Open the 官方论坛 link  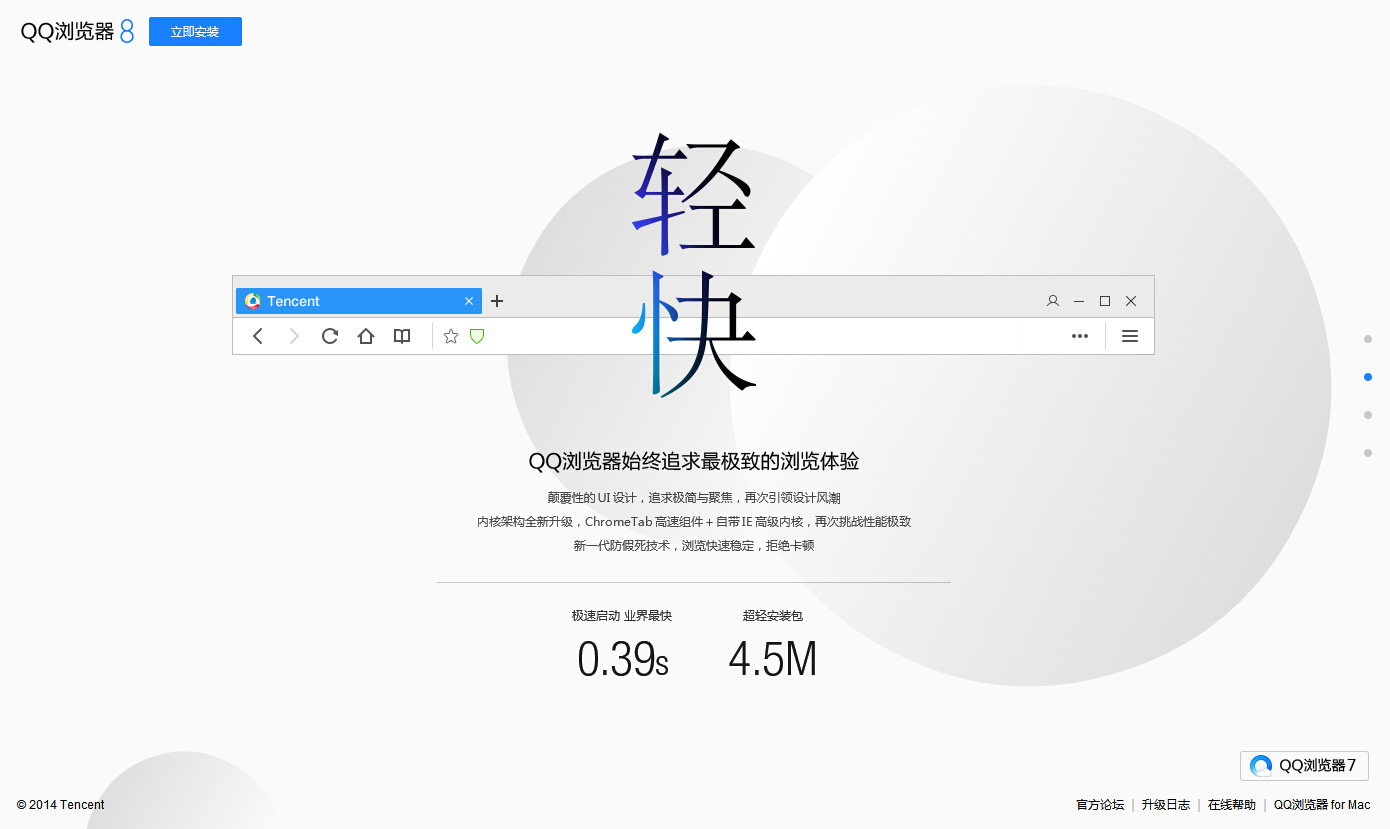click(1100, 805)
